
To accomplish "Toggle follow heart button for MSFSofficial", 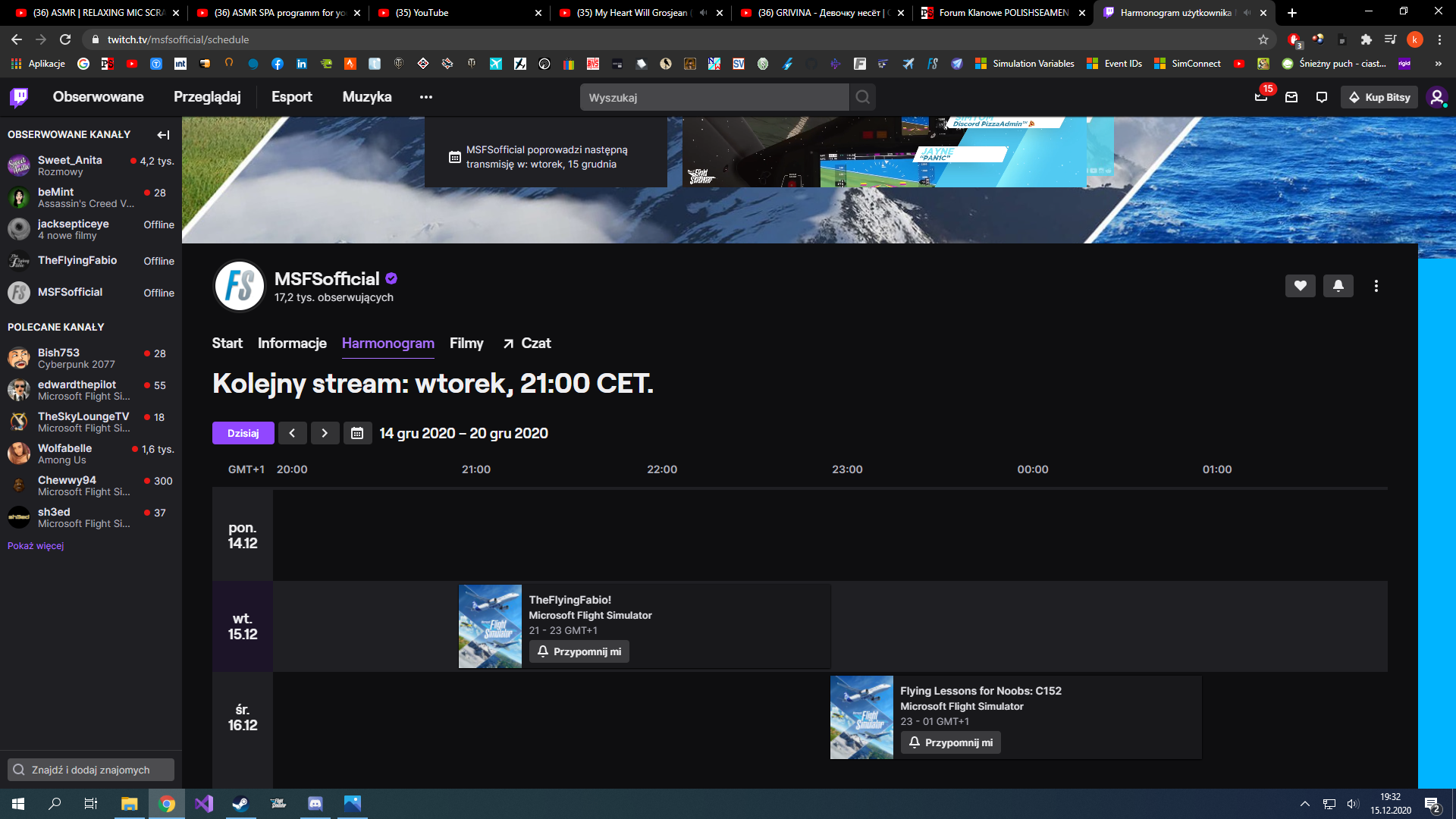I will coord(1300,286).
